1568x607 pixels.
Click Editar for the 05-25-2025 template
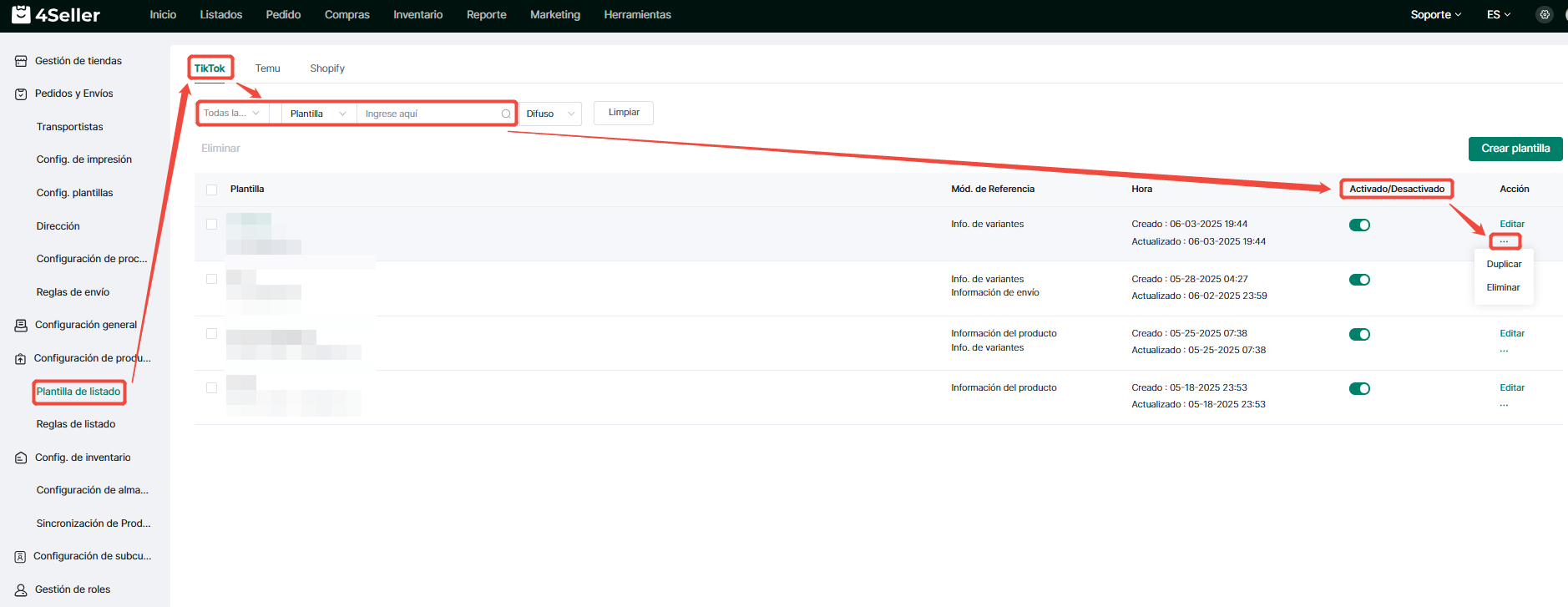point(1512,333)
